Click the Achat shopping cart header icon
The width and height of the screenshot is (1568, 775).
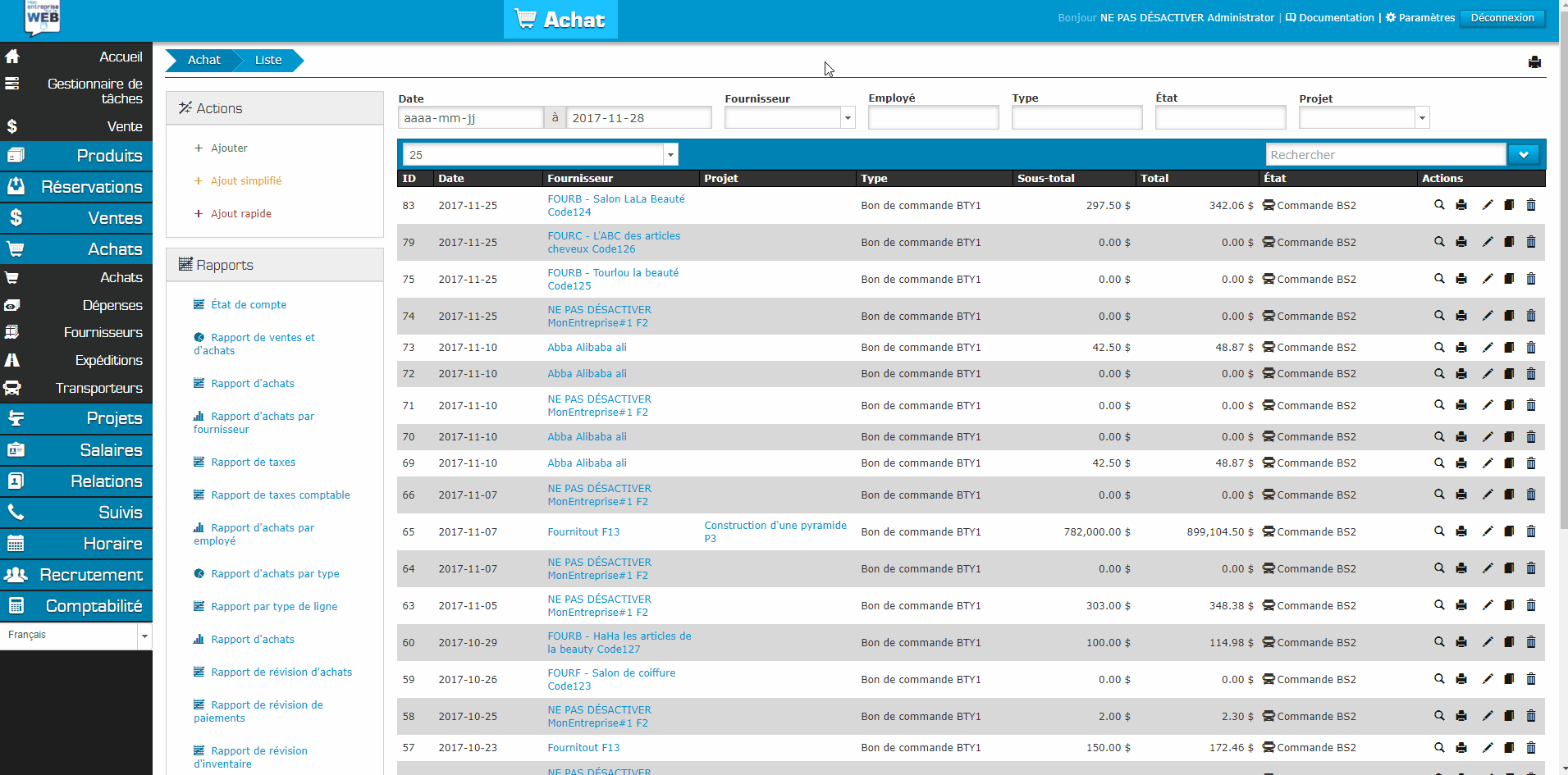tap(525, 19)
